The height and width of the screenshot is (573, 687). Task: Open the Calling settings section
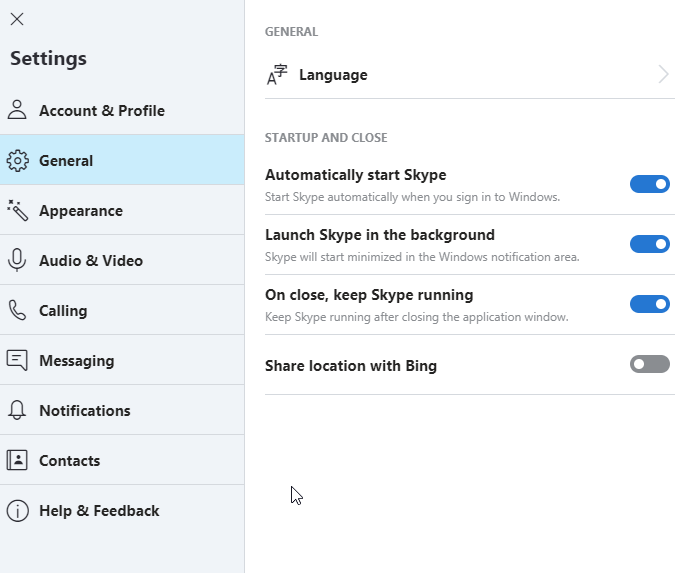tap(122, 310)
